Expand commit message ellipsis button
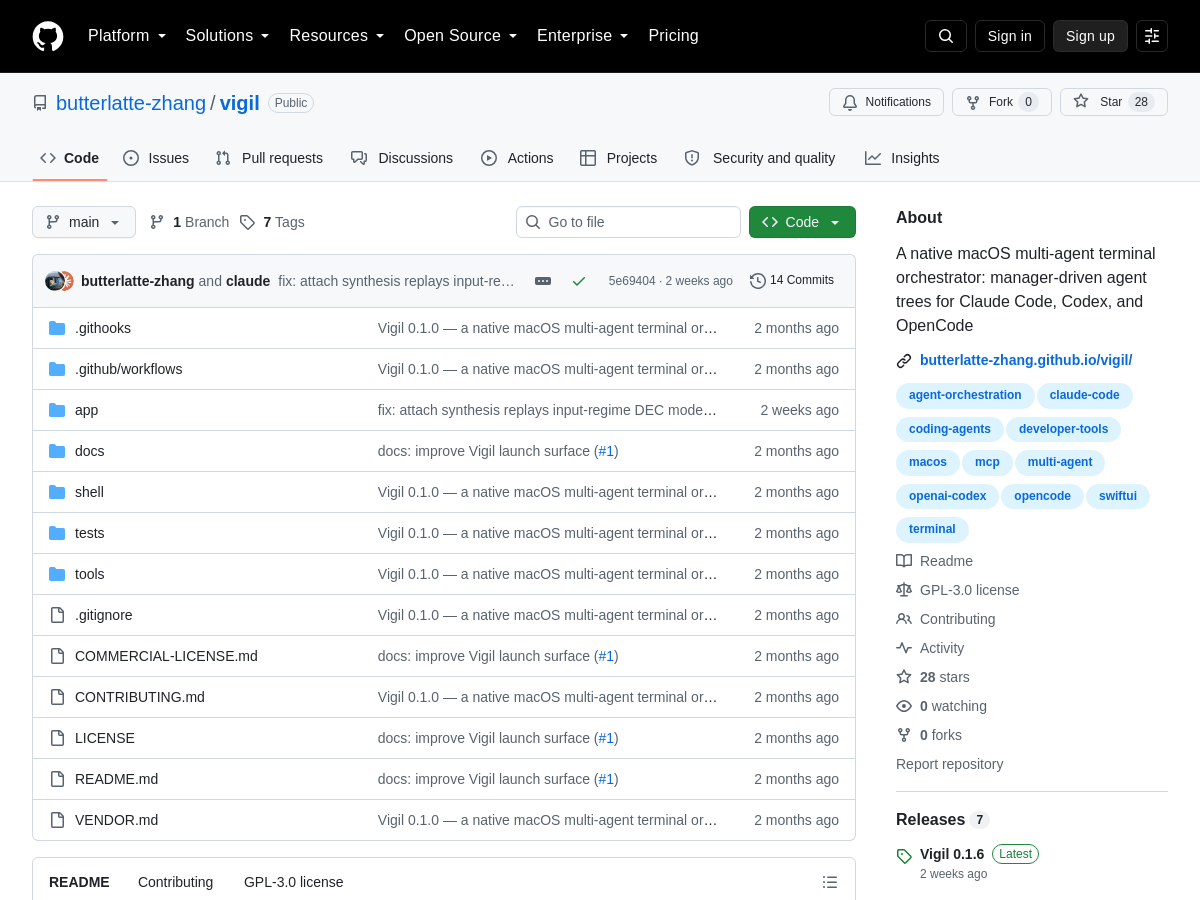This screenshot has height=900, width=1200. click(543, 281)
